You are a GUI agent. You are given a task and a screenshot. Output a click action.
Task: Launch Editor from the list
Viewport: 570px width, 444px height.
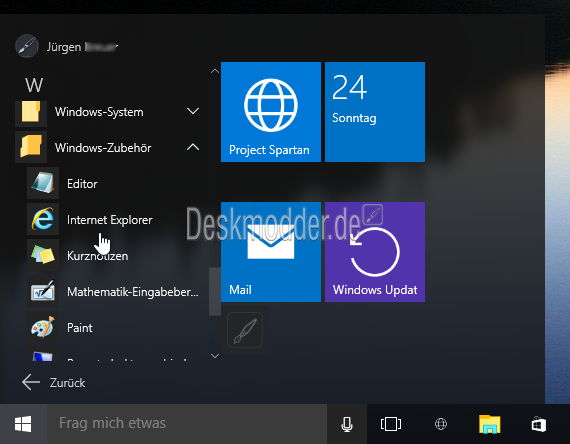(x=114, y=183)
